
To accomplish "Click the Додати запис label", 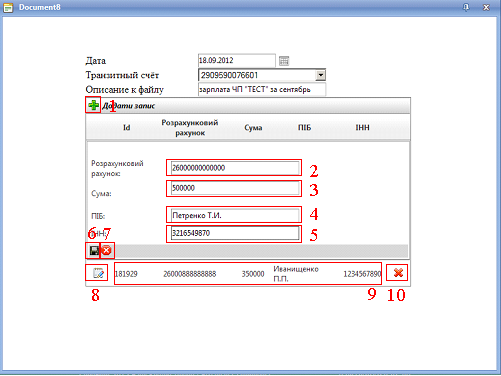I will pos(129,106).
